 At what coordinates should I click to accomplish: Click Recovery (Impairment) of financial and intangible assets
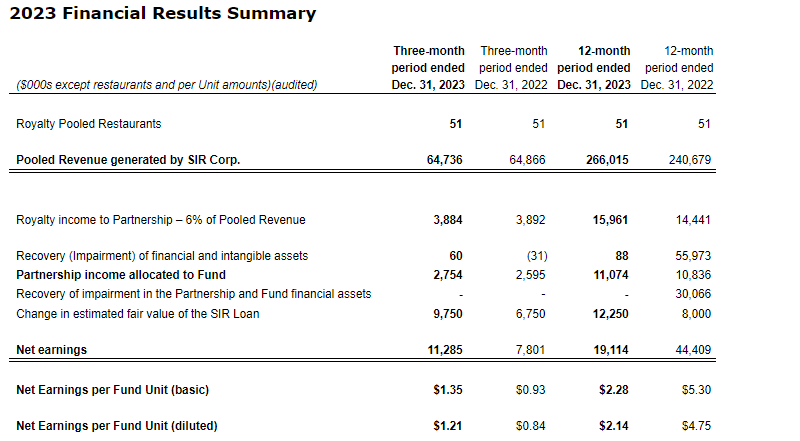pos(162,257)
